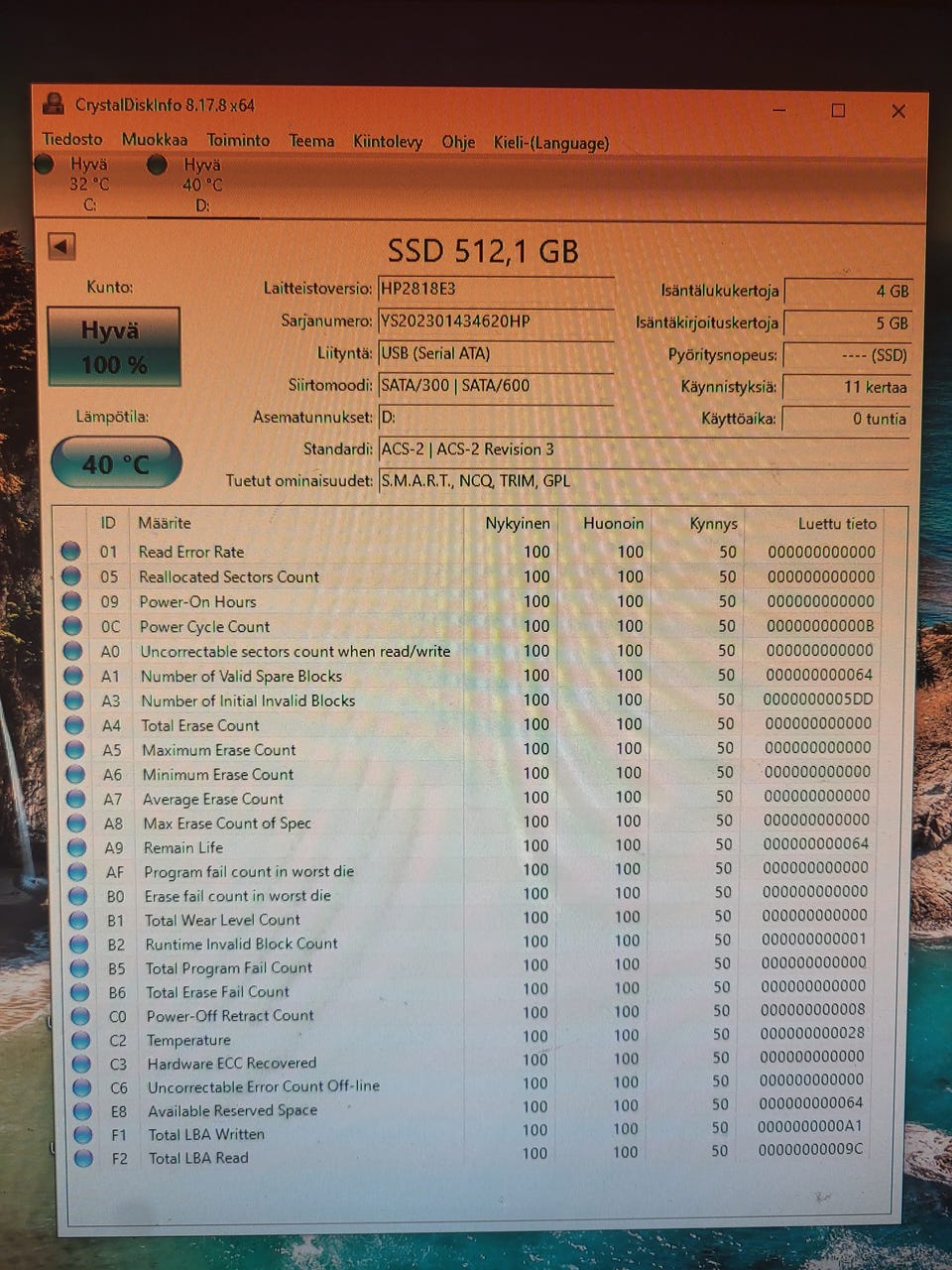This screenshot has width=952, height=1270.
Task: Click the Tuetut ominaisuudet features field
Action: click(x=644, y=481)
